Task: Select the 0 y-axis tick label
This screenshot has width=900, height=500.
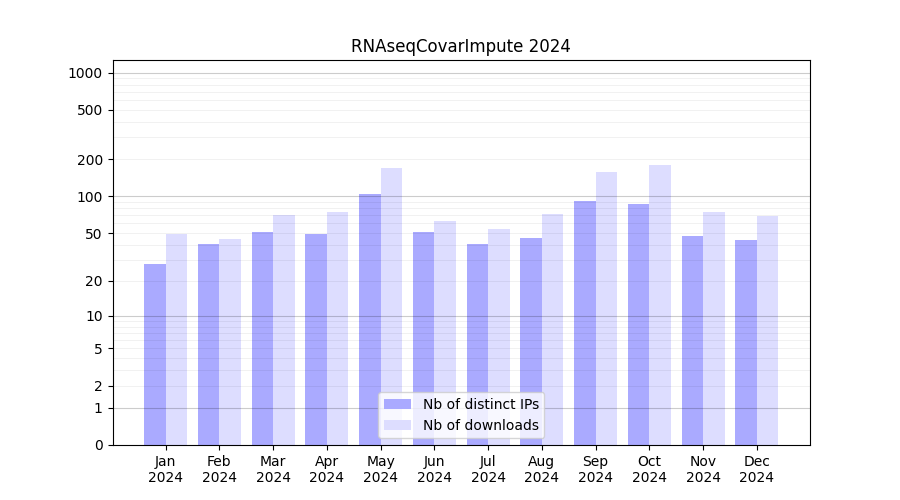Action: pyautogui.click(x=98, y=445)
